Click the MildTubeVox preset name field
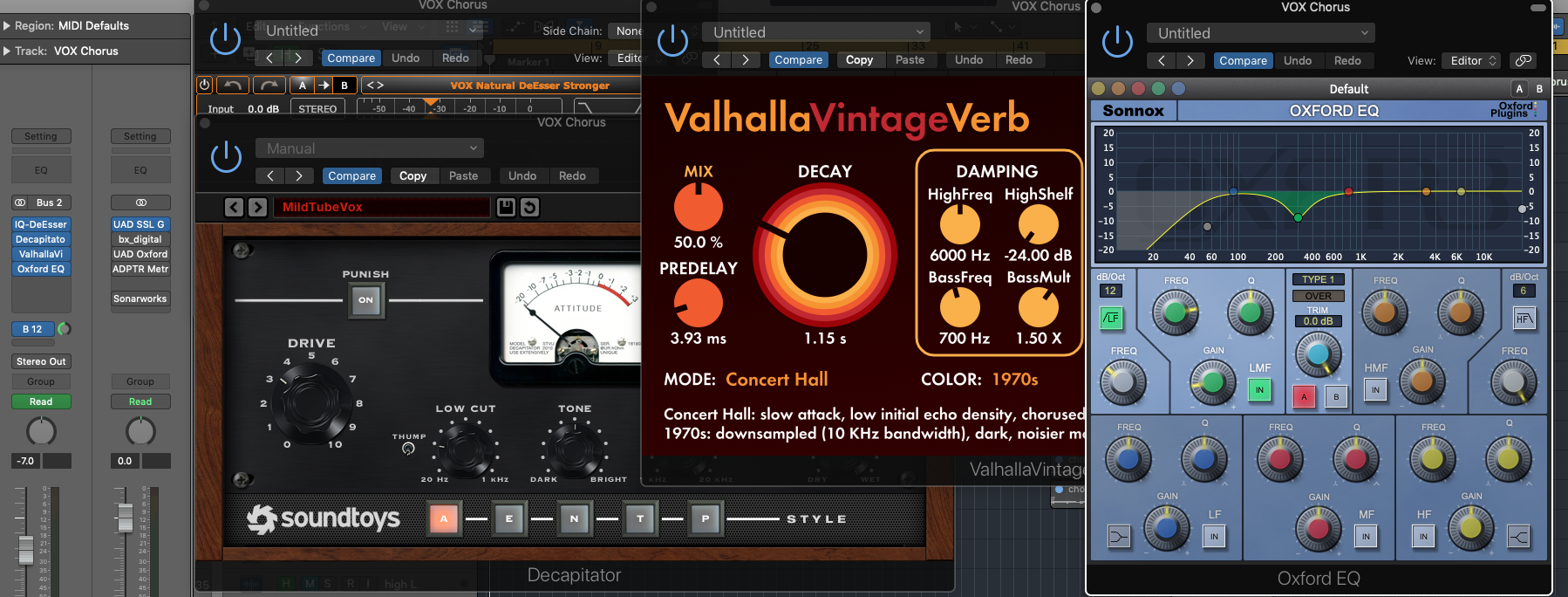Image resolution: width=1568 pixels, height=597 pixels. pyautogui.click(x=382, y=207)
